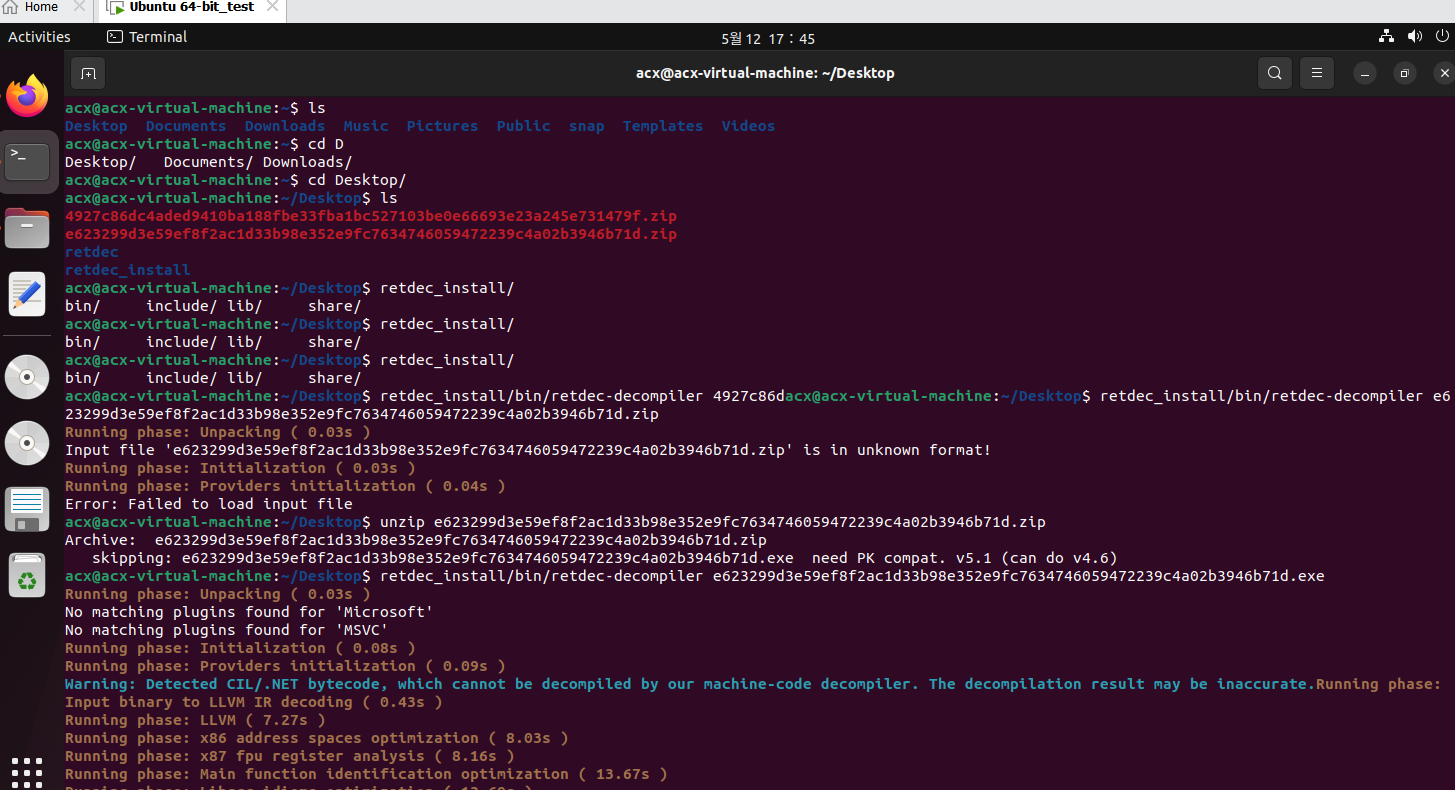
Task: Click the terminal title acx@acx-virtual-machine: ~/Desktop
Action: (765, 73)
